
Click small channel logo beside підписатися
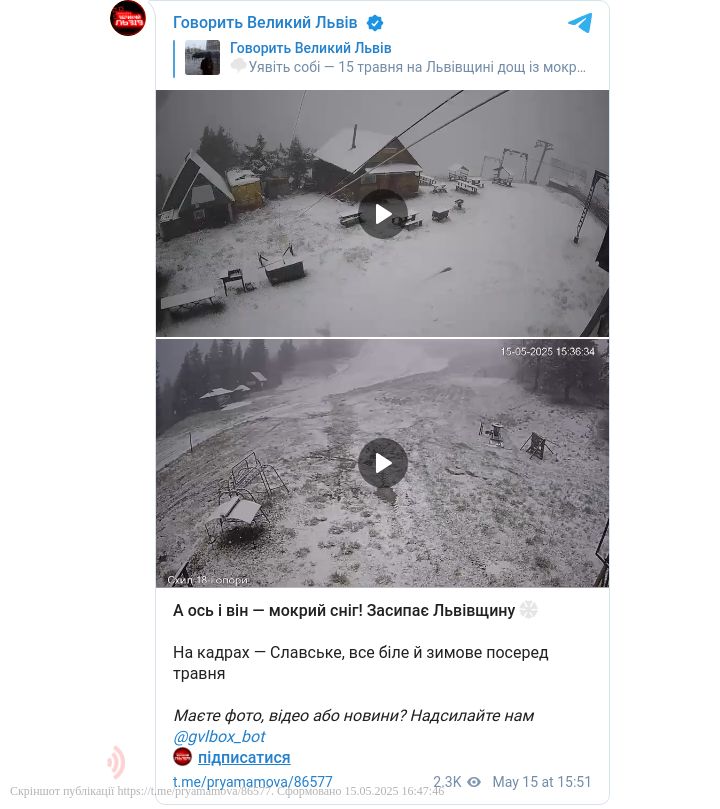click(183, 757)
